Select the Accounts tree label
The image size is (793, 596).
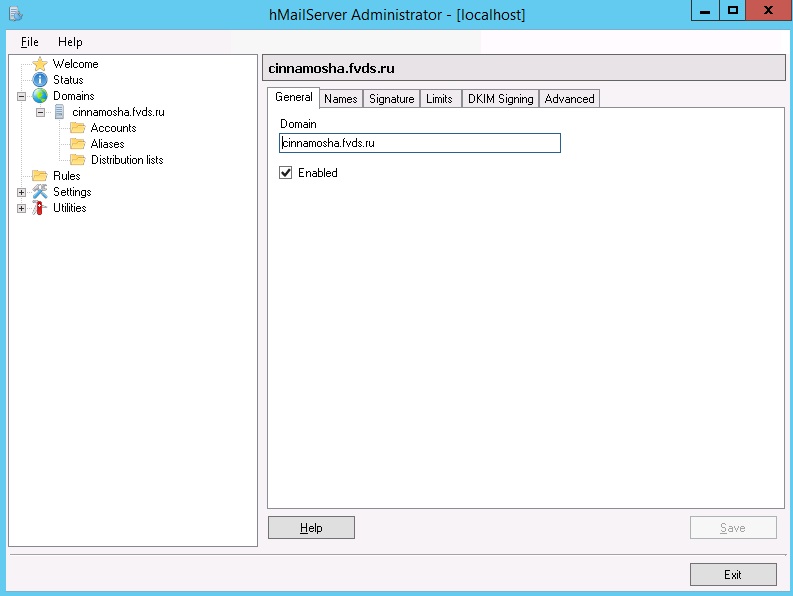(113, 128)
